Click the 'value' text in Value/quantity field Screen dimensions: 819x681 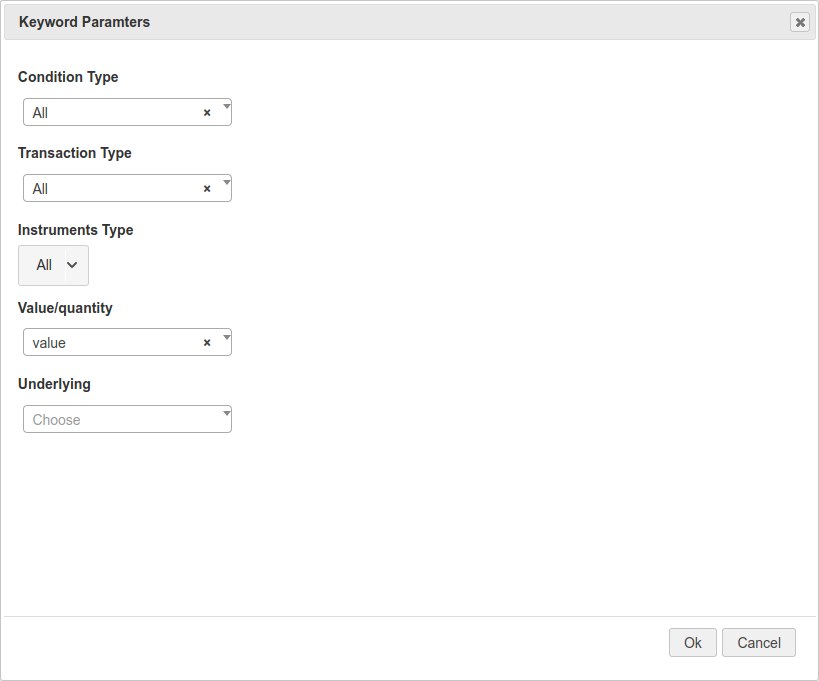(49, 343)
